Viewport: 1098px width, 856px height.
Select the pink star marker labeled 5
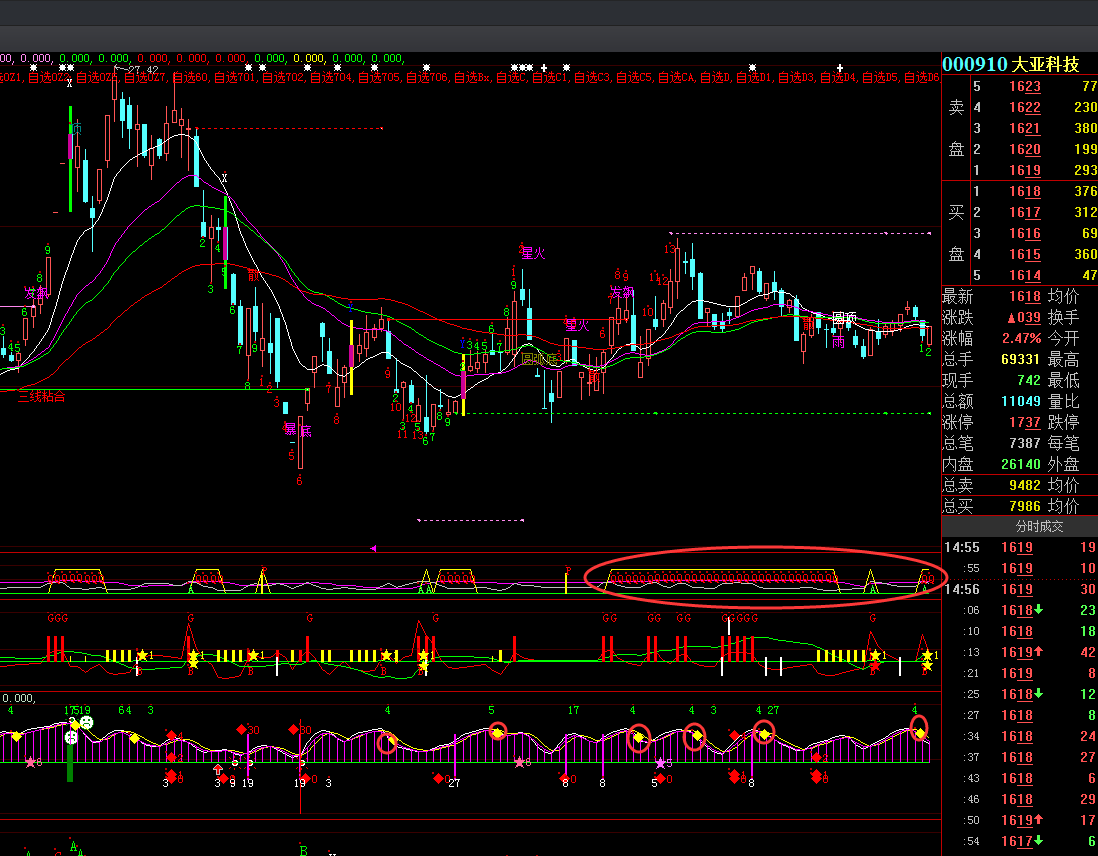pos(660,763)
